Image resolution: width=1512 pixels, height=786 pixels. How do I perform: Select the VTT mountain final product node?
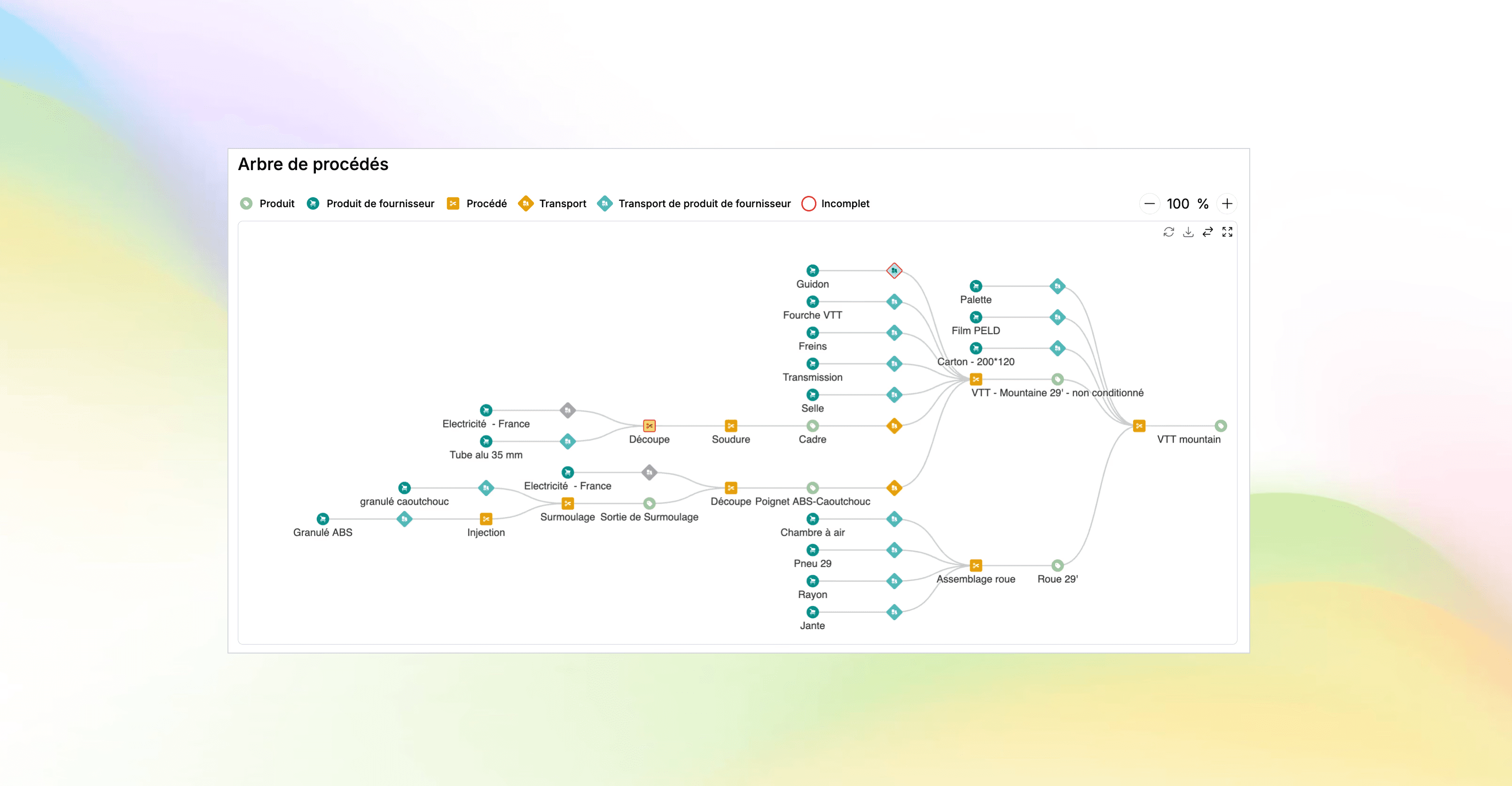click(x=1221, y=426)
